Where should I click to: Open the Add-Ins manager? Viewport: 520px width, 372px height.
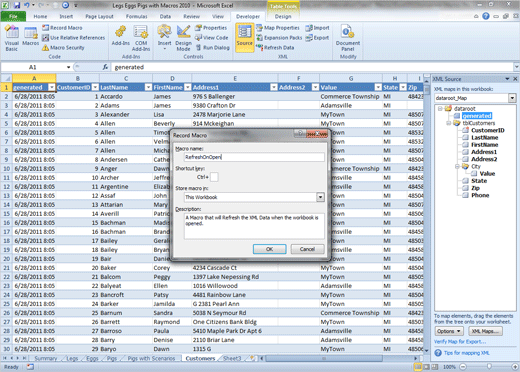click(120, 36)
